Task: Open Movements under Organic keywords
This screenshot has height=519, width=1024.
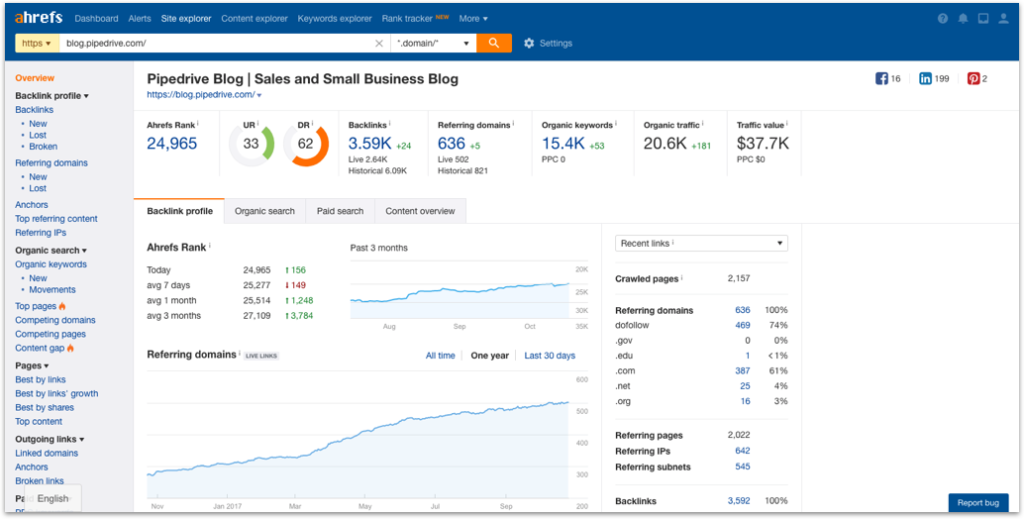Action: [52, 289]
